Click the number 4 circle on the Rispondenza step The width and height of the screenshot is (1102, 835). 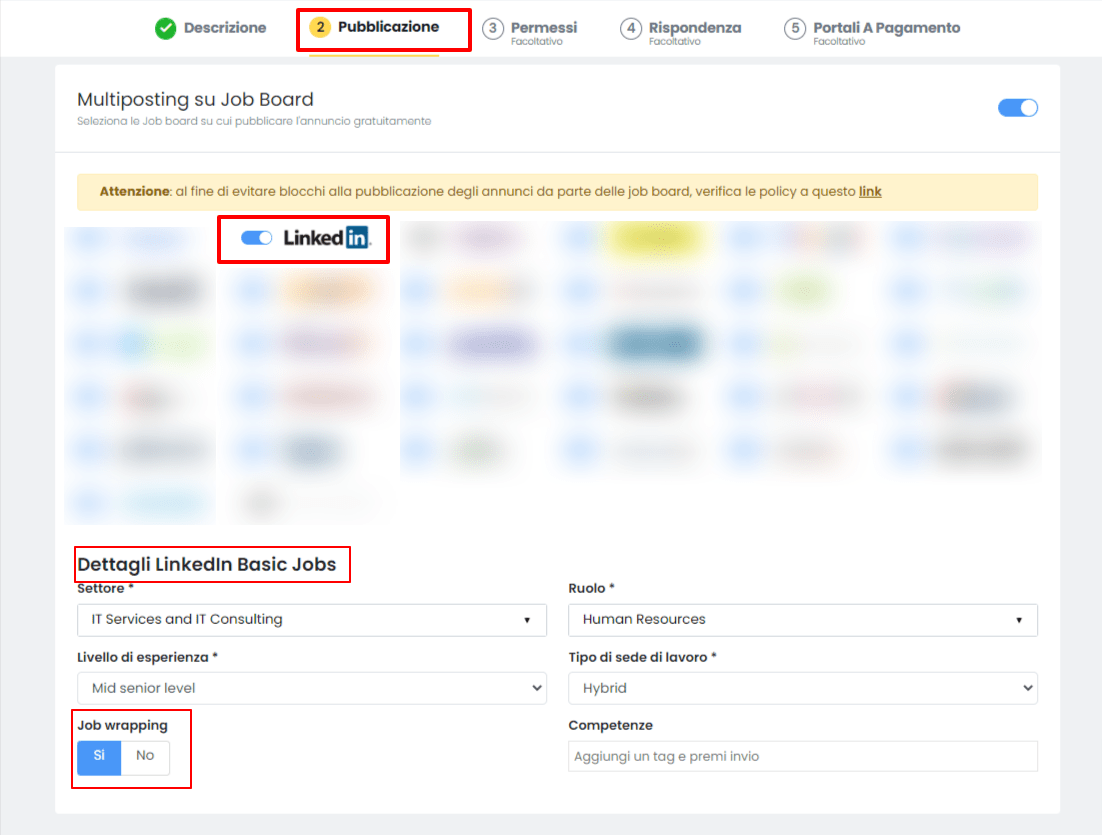point(631,29)
